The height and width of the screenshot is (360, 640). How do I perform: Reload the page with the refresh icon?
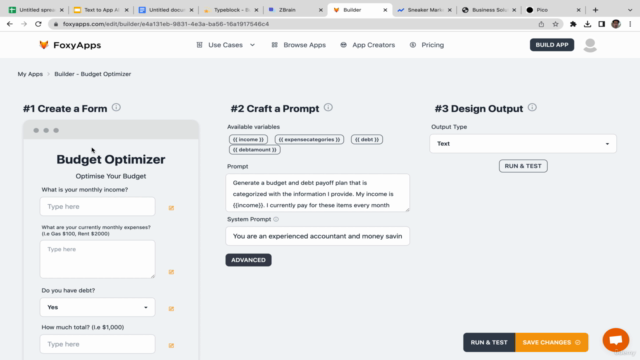(x=38, y=24)
